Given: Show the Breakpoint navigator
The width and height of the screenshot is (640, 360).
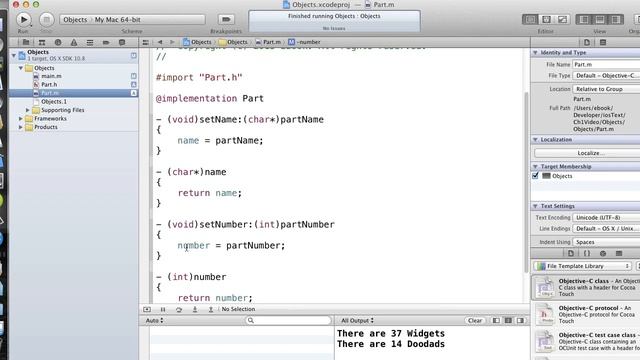Looking at the screenshot, I should coord(106,42).
